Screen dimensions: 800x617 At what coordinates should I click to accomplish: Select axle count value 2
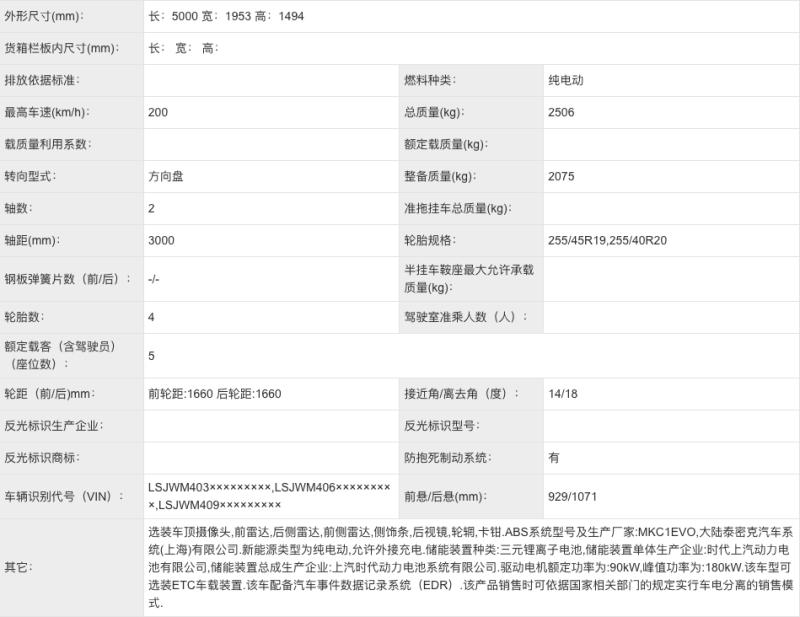(x=152, y=208)
